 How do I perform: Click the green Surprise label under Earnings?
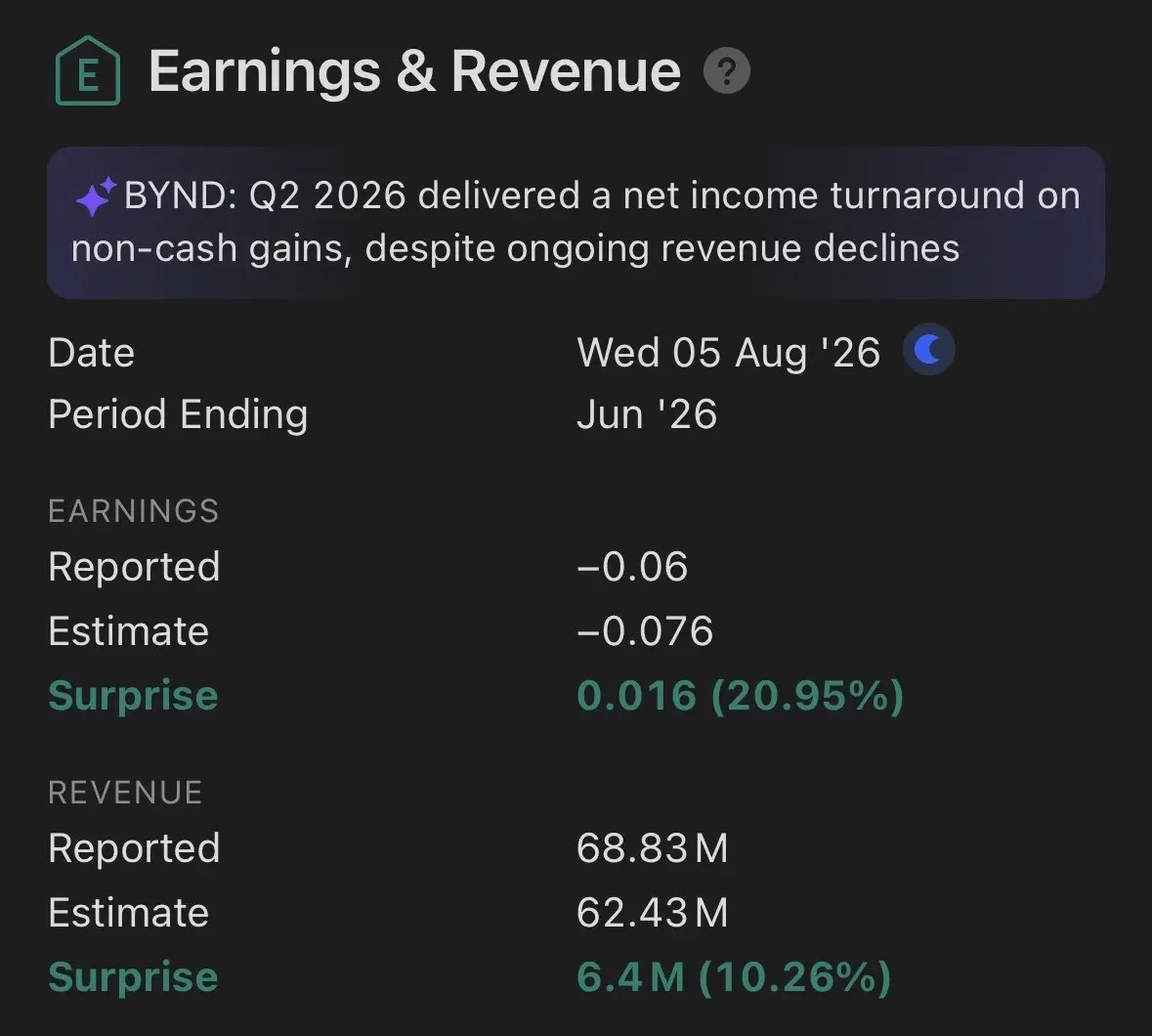(133, 696)
